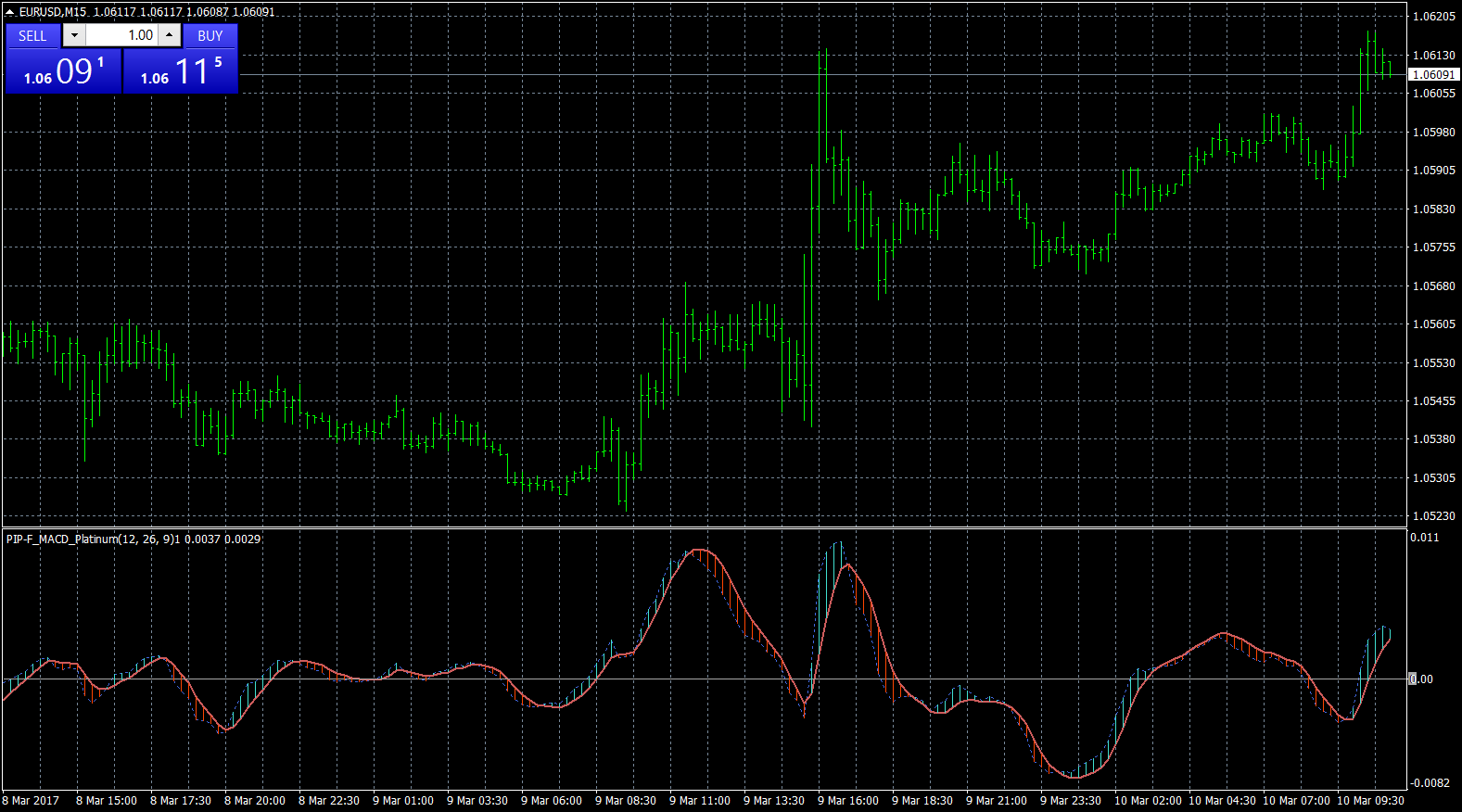This screenshot has height=812, width=1462.
Task: Click the 9 Mar 23:30 time label
Action: [x=1070, y=800]
